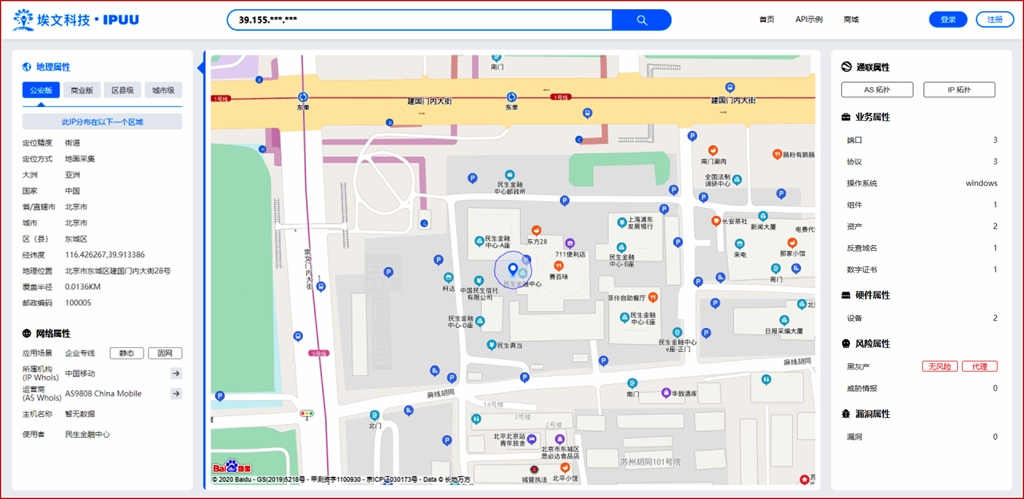Click the Baidu logo on the map
The width and height of the screenshot is (1024, 499).
tap(232, 467)
